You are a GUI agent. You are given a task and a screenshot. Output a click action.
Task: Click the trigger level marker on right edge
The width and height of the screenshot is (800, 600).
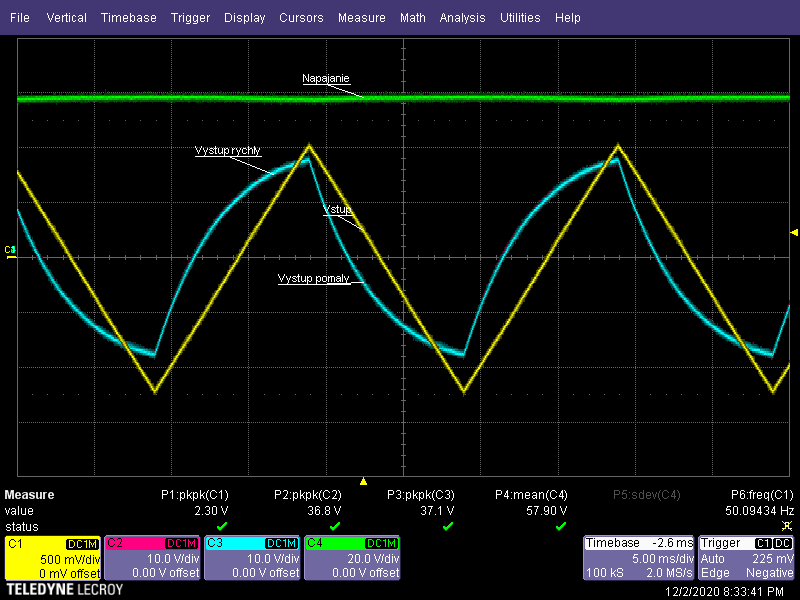pyautogui.click(x=794, y=233)
